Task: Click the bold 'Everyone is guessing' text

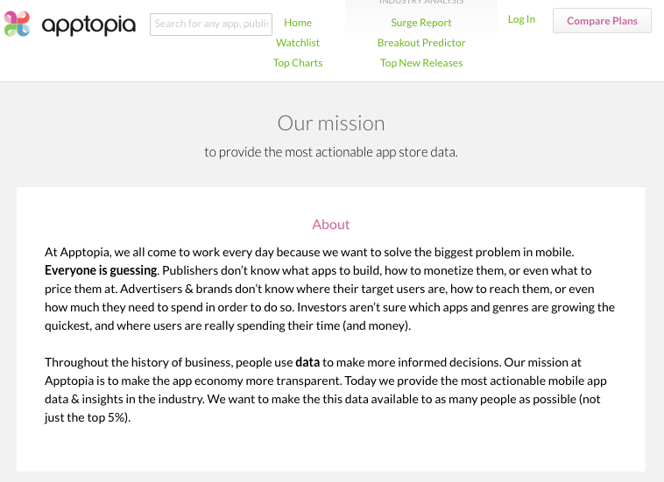Action: pos(101,270)
